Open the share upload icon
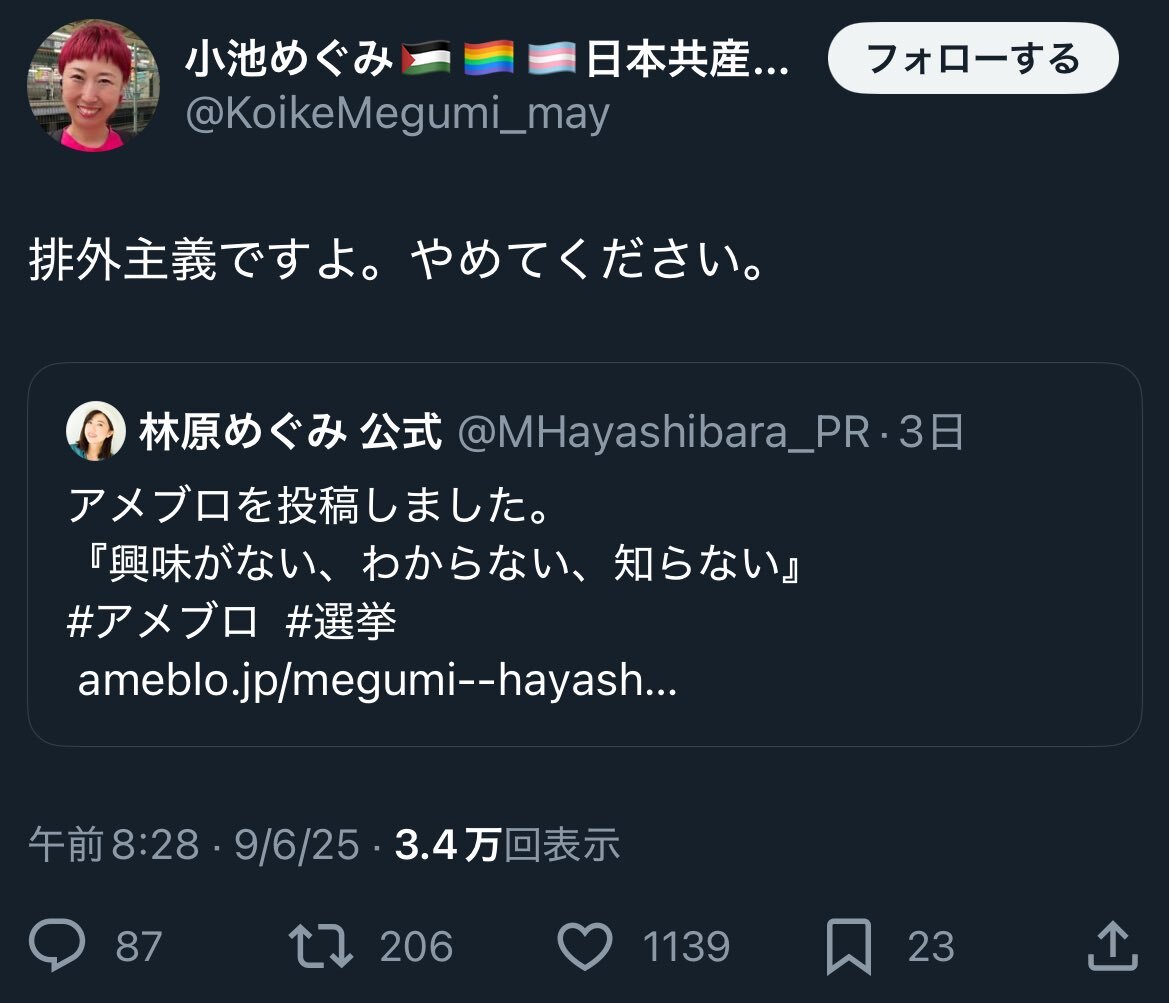Image resolution: width=1169 pixels, height=1003 pixels. coord(1112,946)
